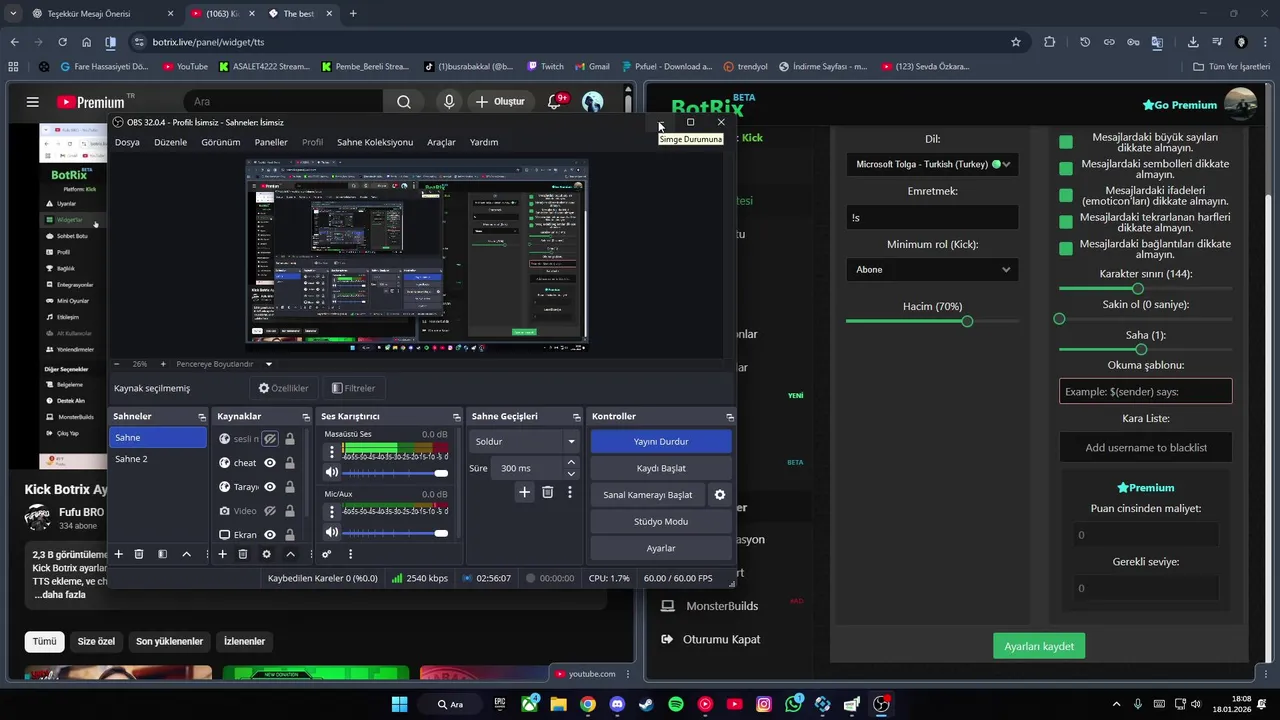Open YouTube hamburger guide menu
1280x720 pixels.
pos(33,102)
